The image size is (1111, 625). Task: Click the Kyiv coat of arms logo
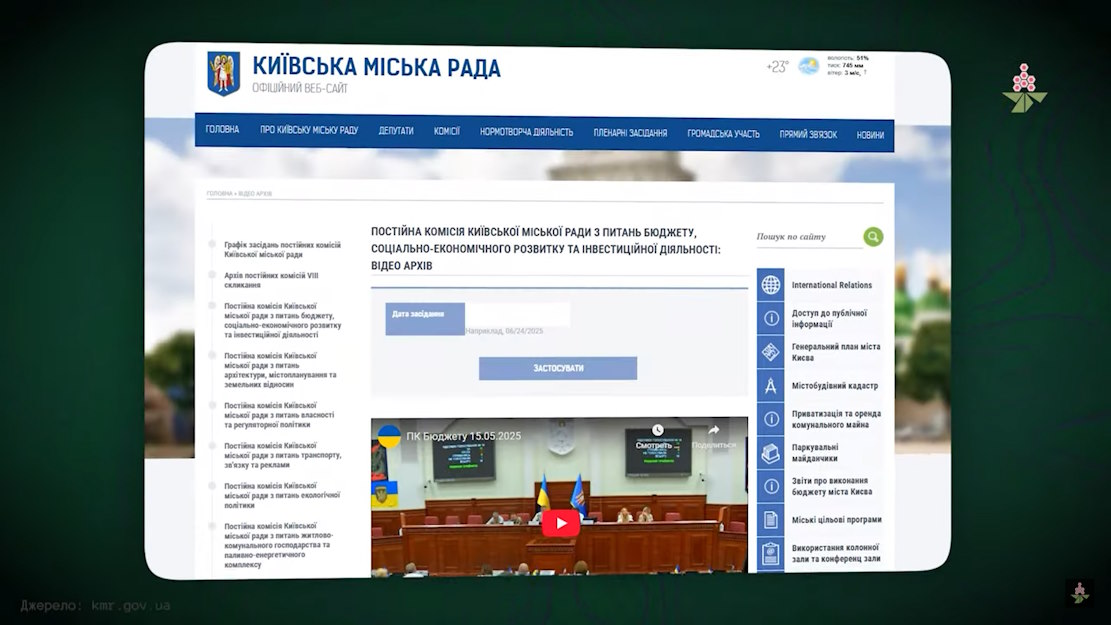[x=223, y=74]
